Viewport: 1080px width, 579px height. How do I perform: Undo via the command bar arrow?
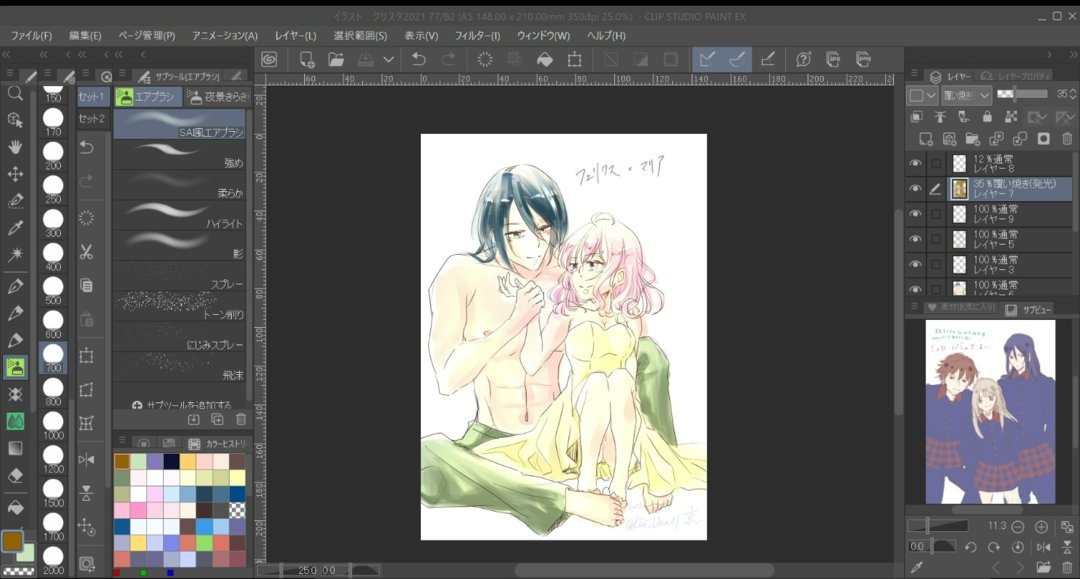click(418, 60)
